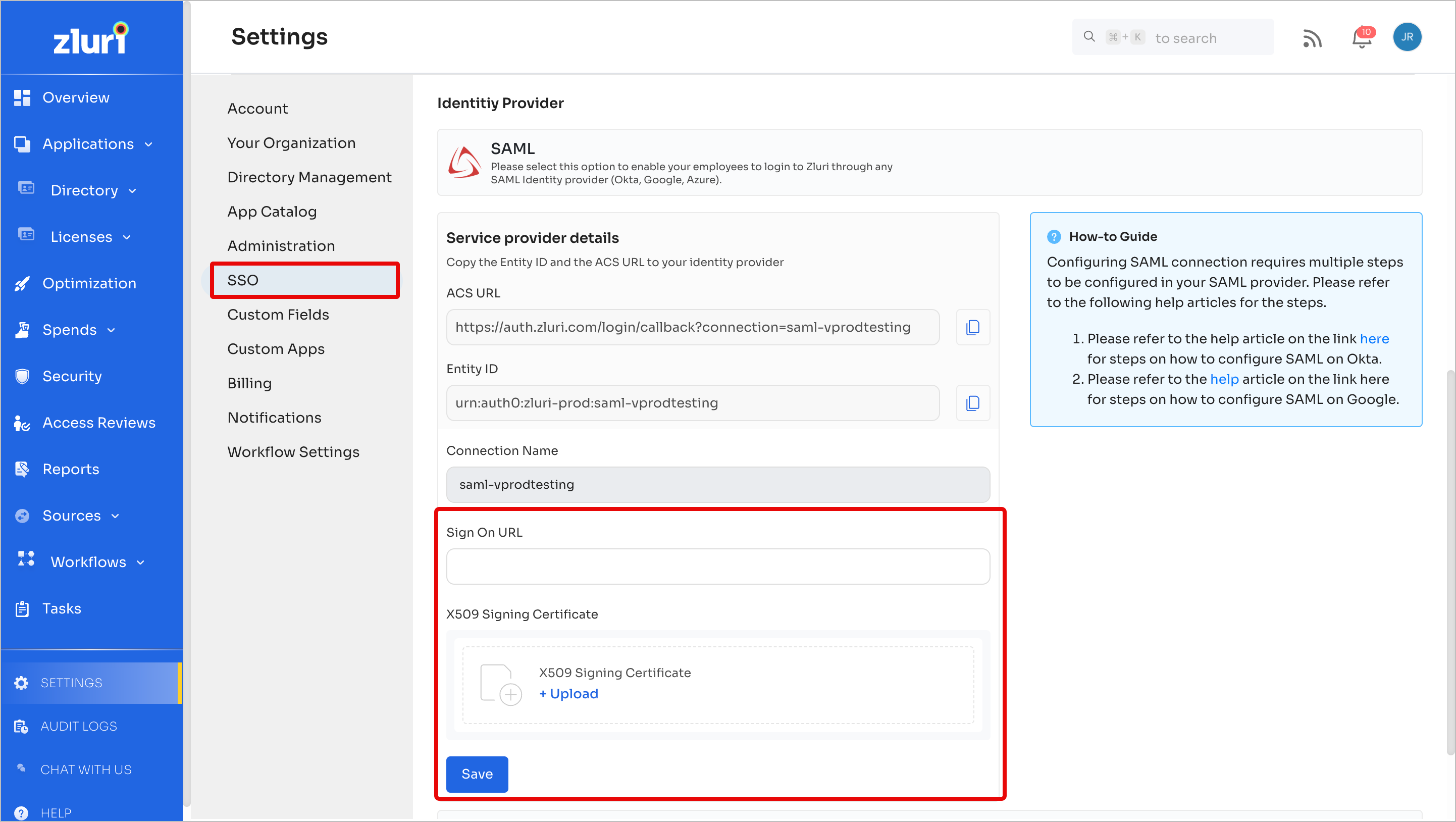Click the Reports sidebar icon
Viewport: 1456px width, 822px height.
click(x=22, y=469)
